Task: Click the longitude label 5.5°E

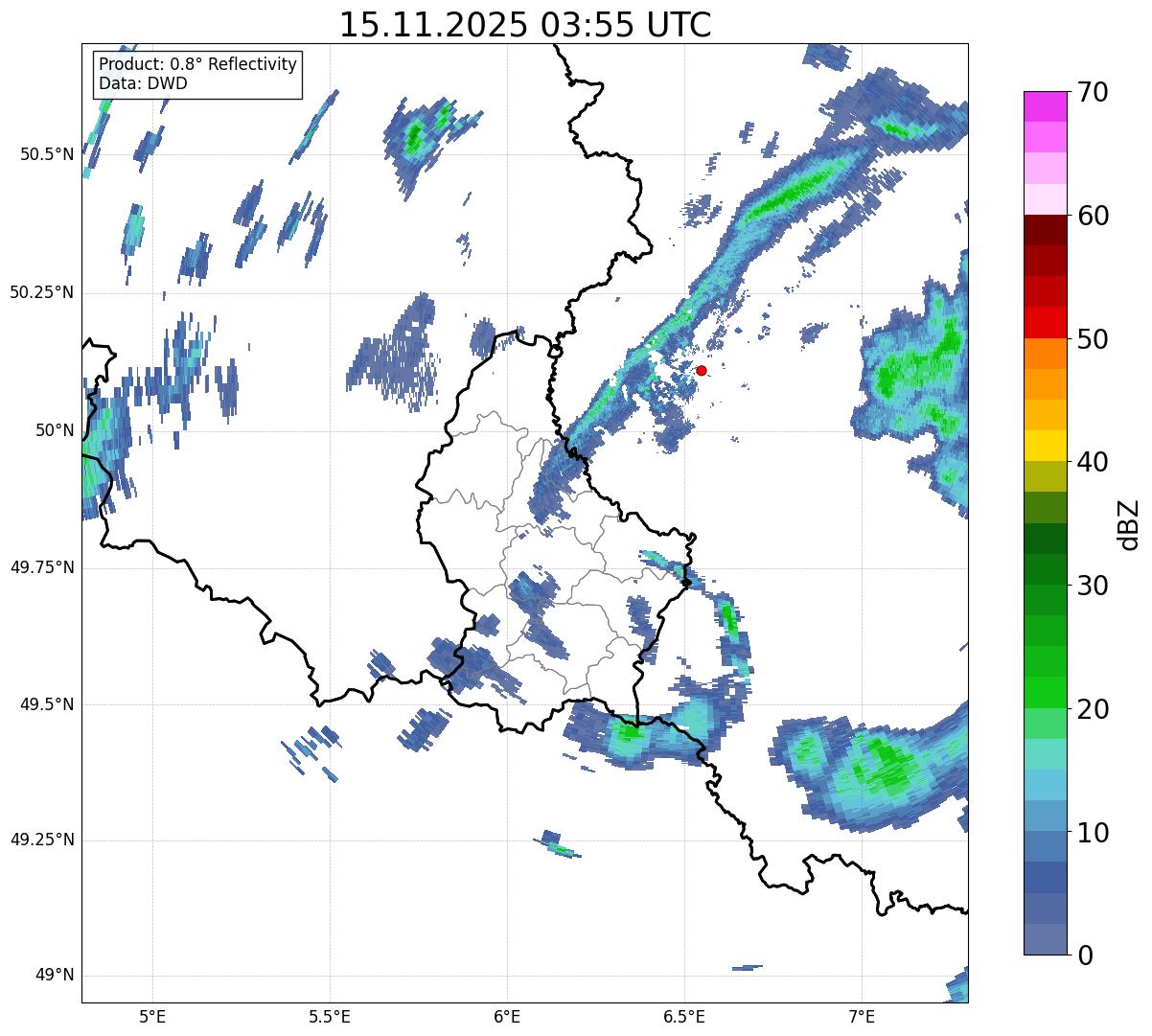Action: (x=330, y=1016)
